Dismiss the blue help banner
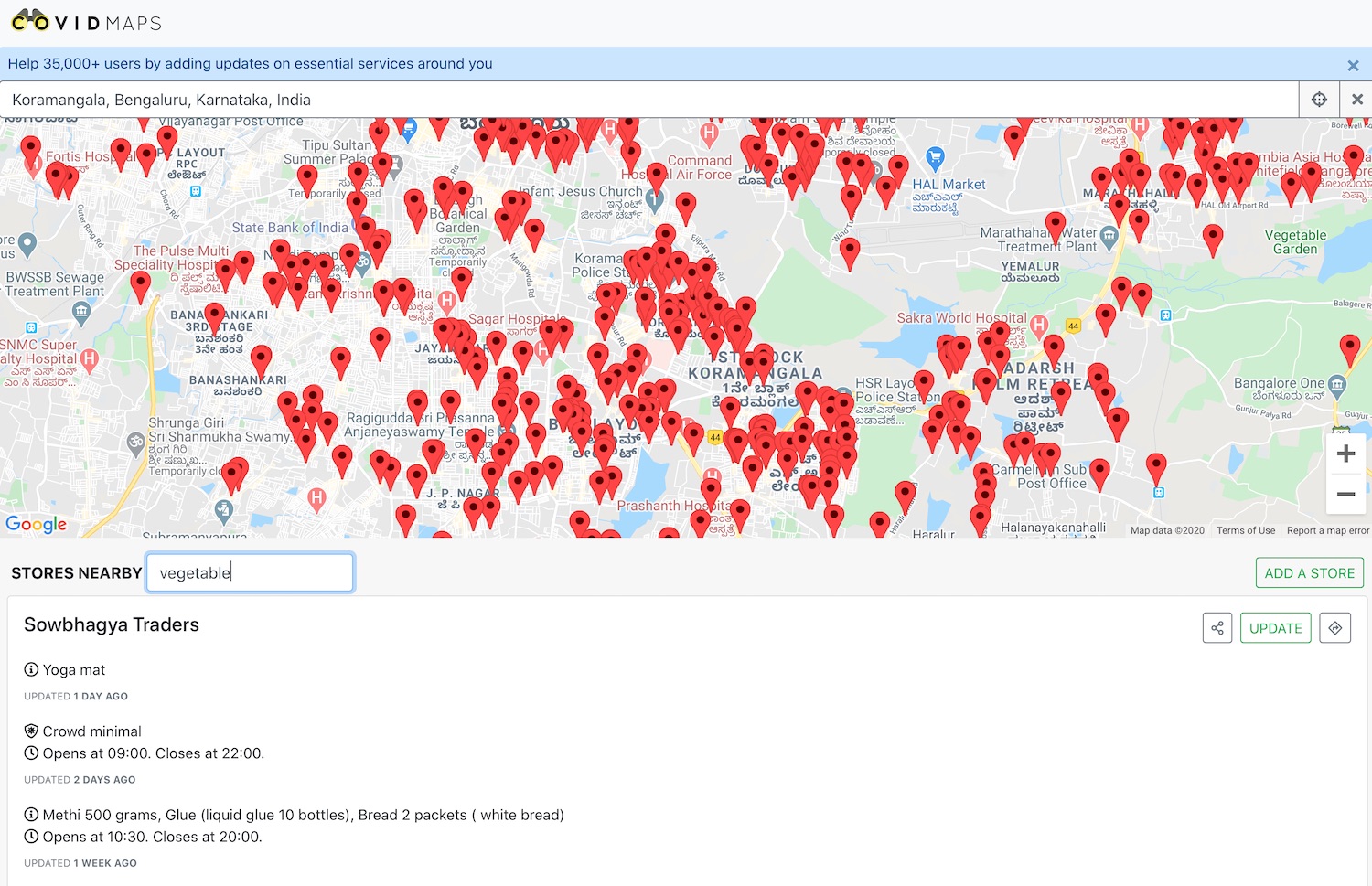This screenshot has height=886, width=1372. 1353,65
